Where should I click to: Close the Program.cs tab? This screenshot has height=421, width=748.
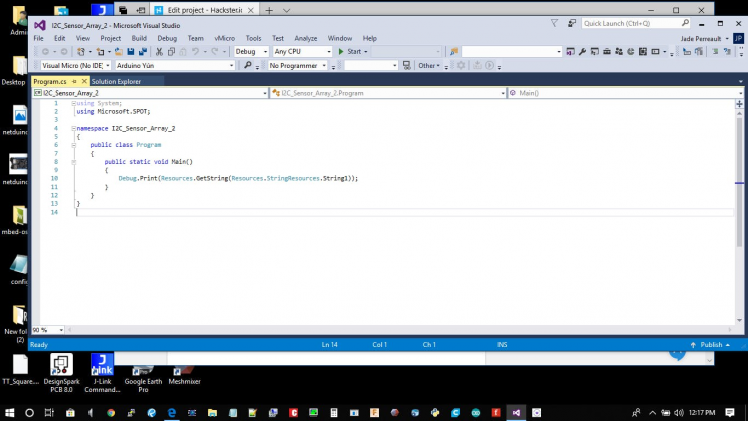[84, 82]
